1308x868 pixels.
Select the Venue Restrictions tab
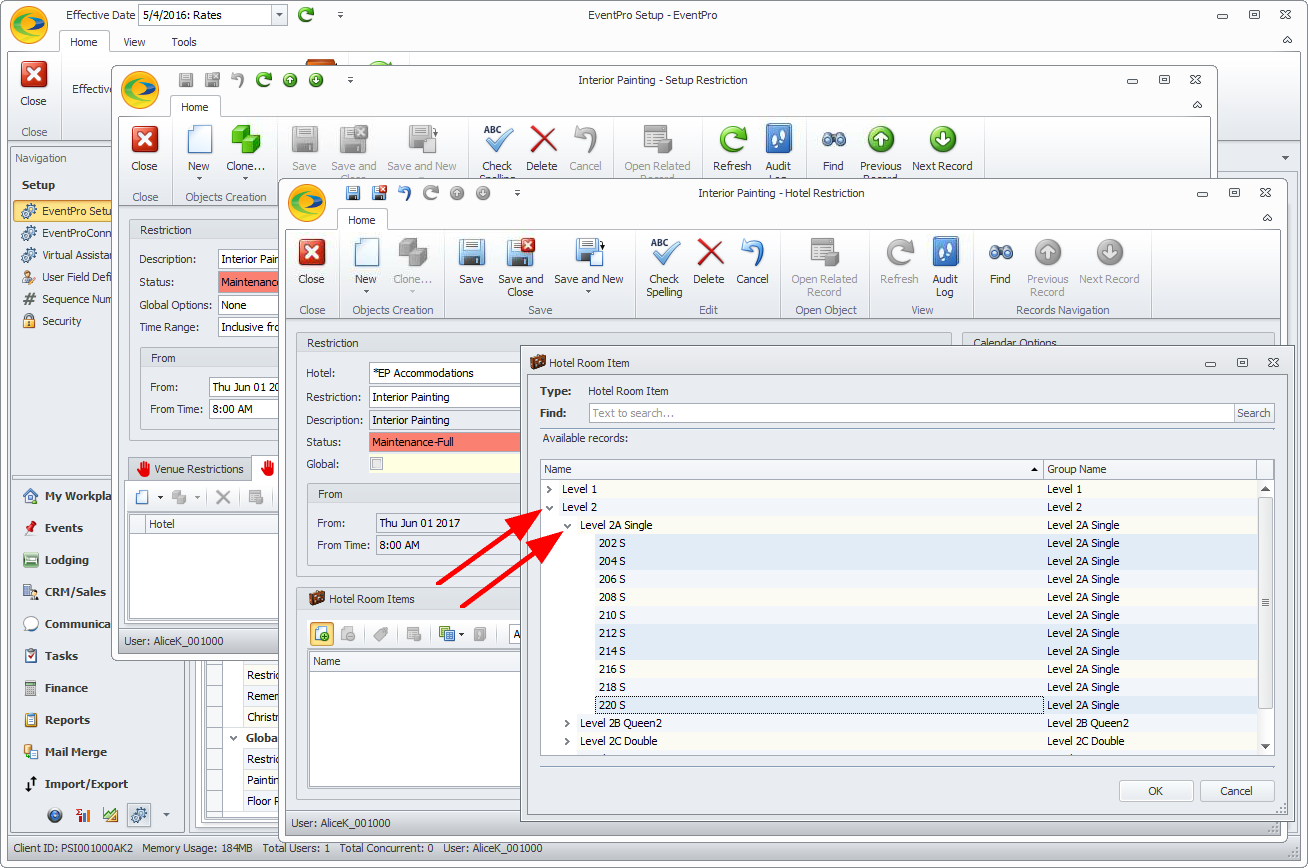190,469
